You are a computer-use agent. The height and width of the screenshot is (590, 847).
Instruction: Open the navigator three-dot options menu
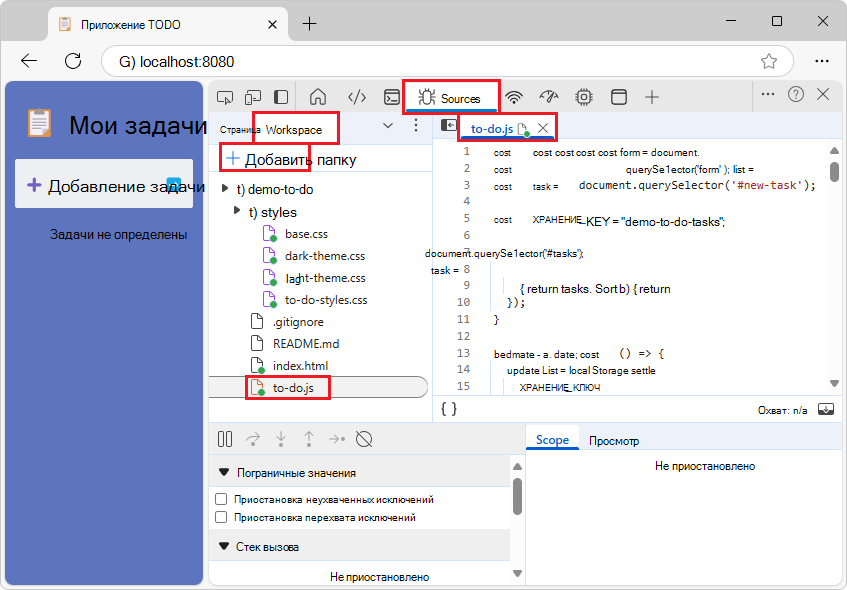pos(415,126)
